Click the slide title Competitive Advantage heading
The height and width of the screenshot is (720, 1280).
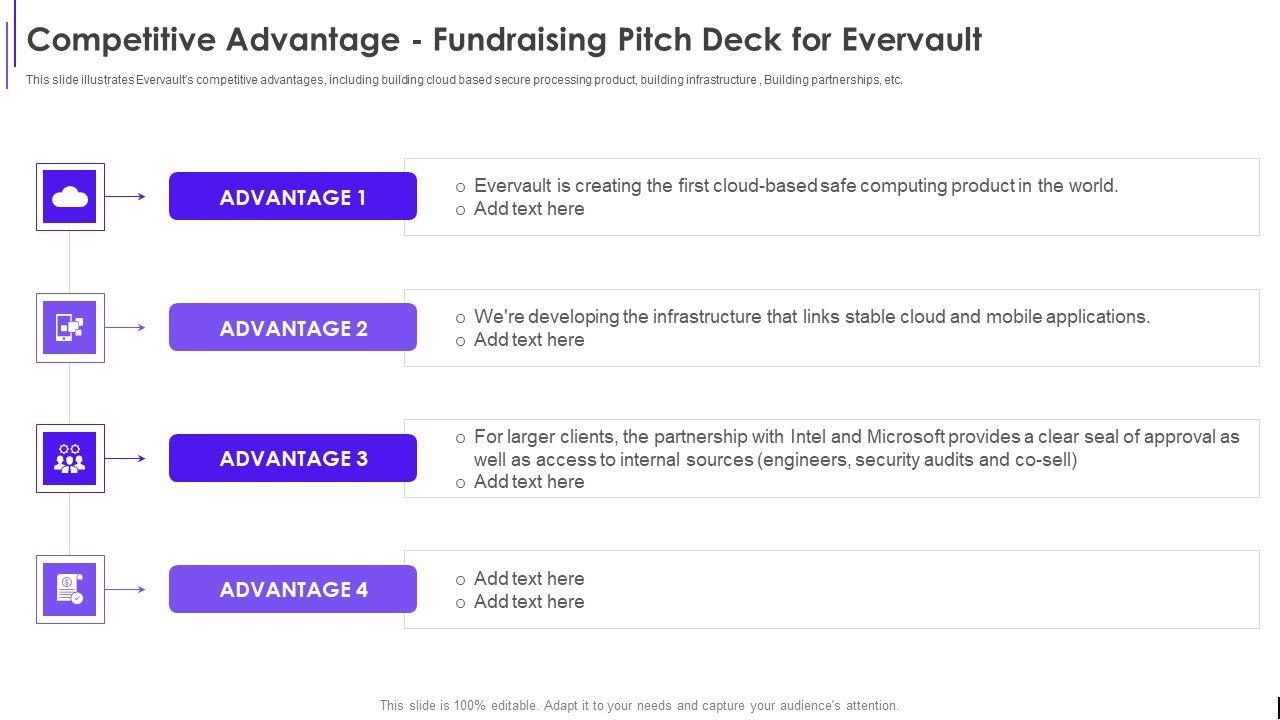point(504,40)
